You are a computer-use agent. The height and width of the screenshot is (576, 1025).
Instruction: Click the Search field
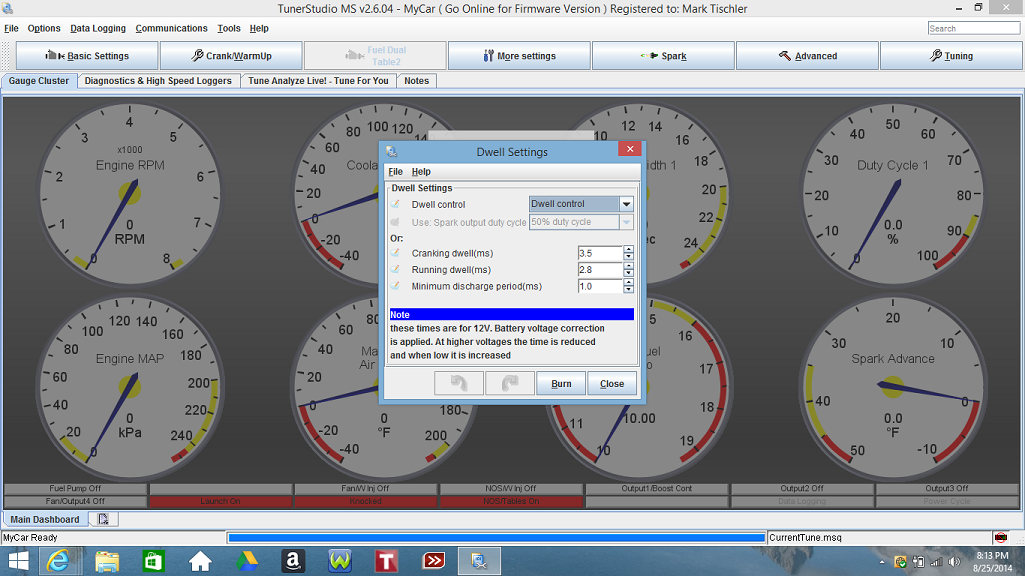[973, 28]
